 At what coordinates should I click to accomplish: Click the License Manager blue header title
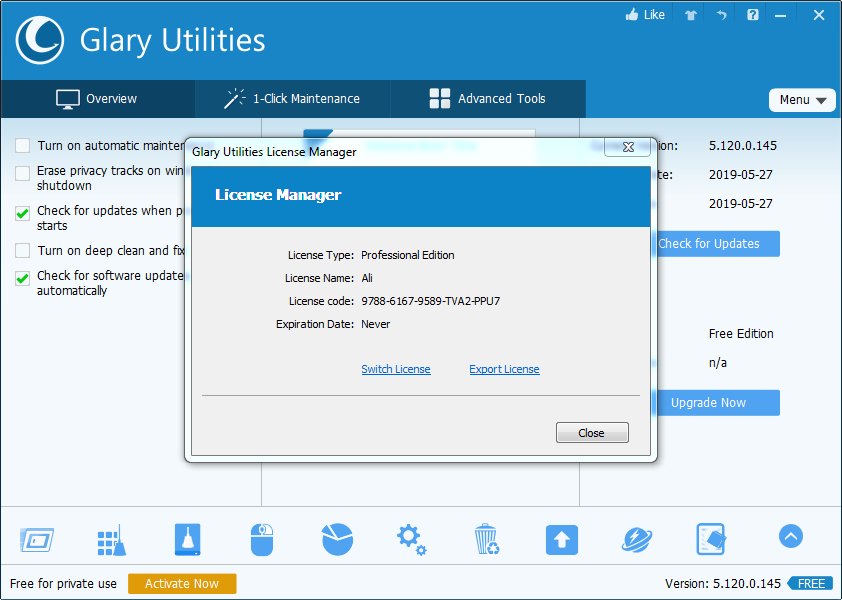tap(278, 195)
